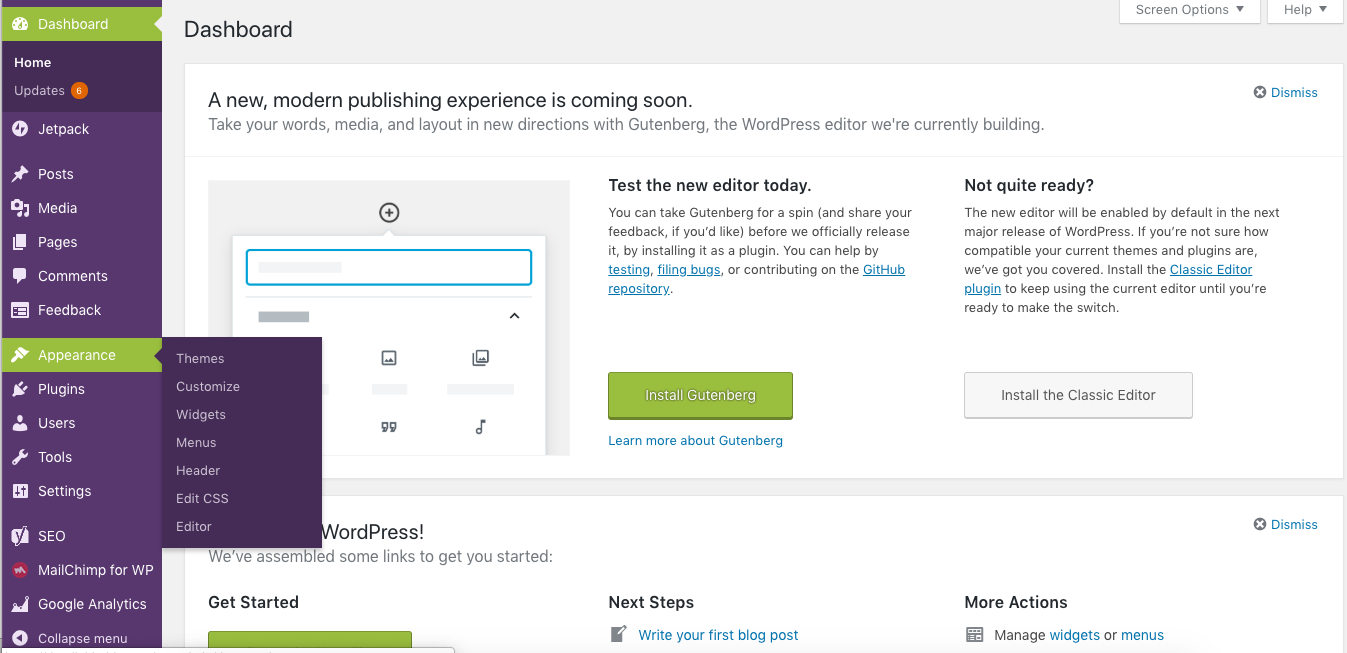Click the MailChimp for WP icon
Viewport: 1347px width, 653px height.
point(20,570)
